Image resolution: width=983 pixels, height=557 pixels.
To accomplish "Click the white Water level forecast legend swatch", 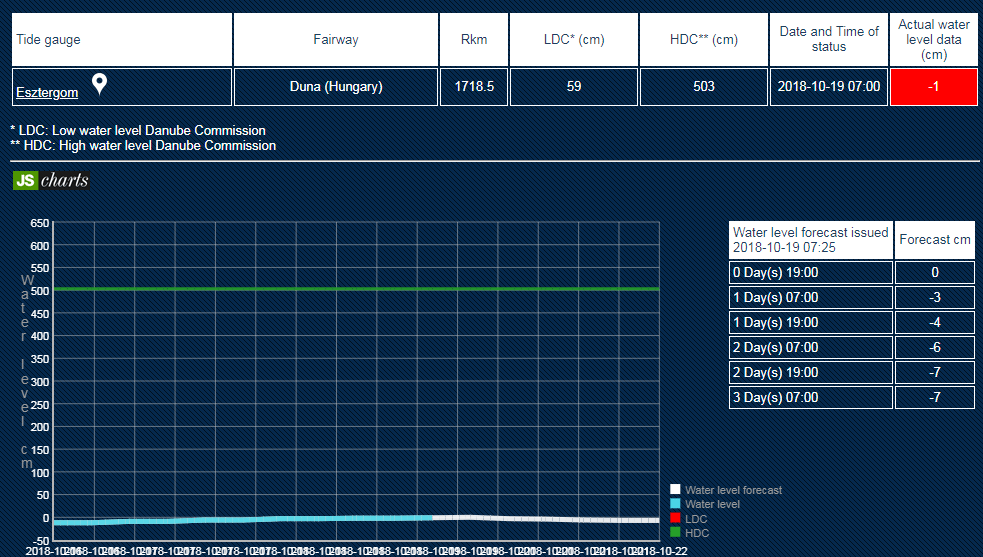I will tap(675, 490).
